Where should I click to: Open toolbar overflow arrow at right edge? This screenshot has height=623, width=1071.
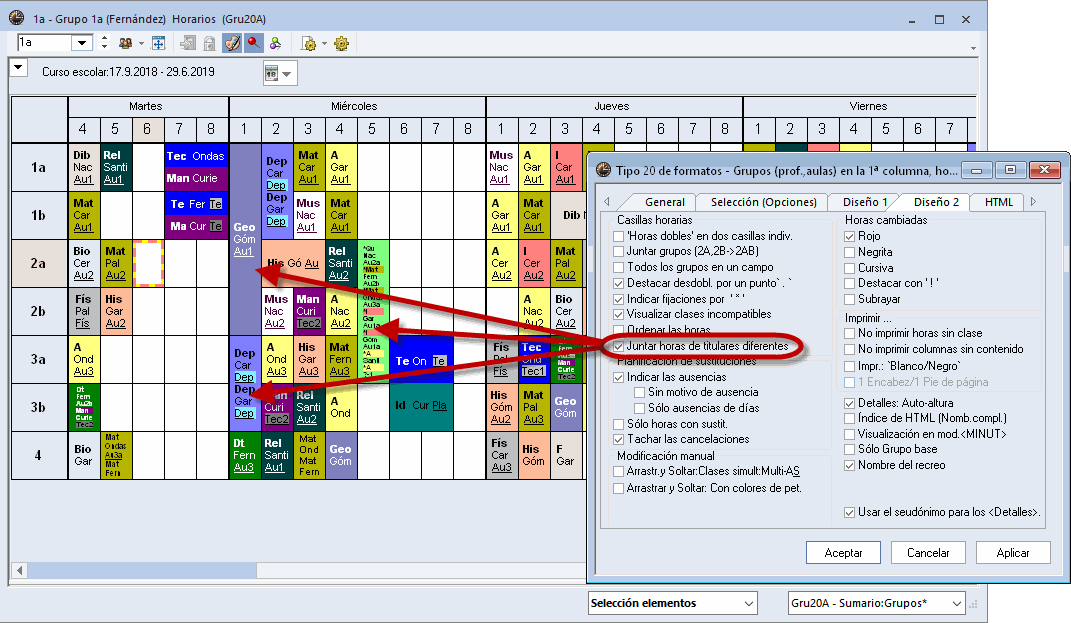(973, 49)
